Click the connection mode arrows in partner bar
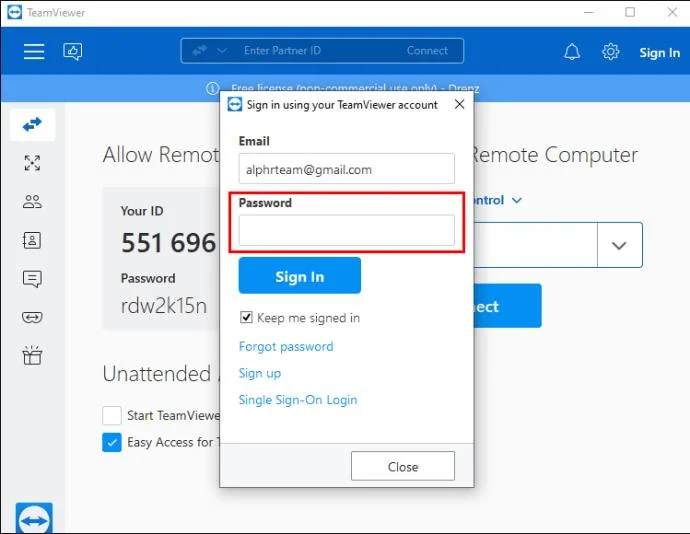This screenshot has height=534, width=690. (x=199, y=51)
